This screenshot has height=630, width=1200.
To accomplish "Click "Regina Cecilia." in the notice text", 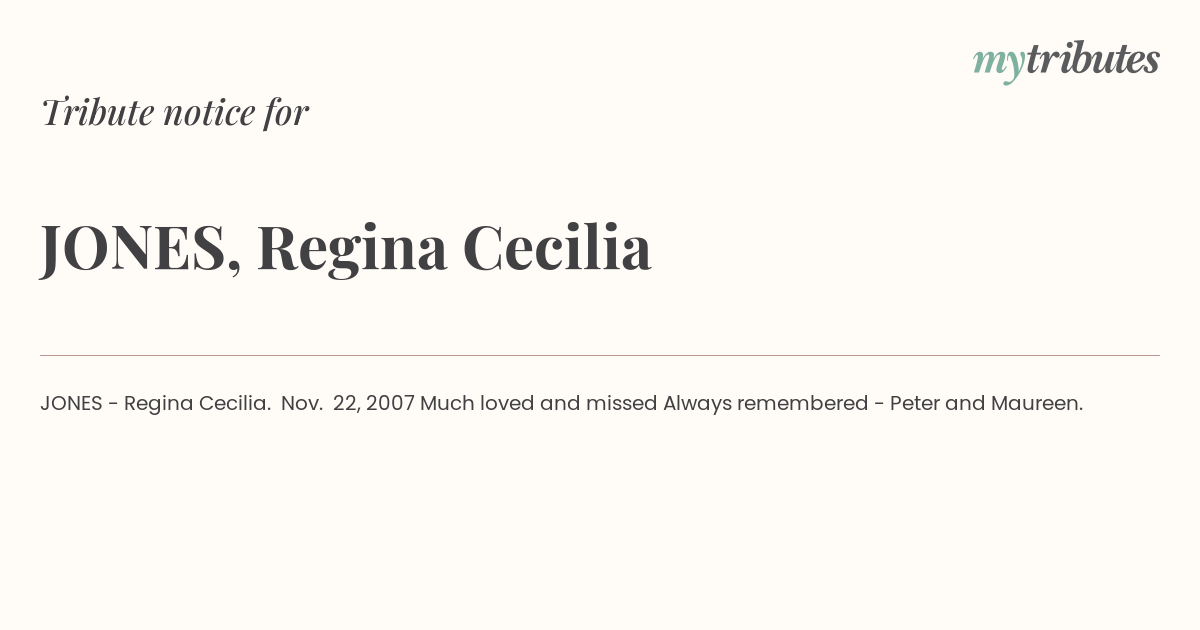I will click(197, 404).
